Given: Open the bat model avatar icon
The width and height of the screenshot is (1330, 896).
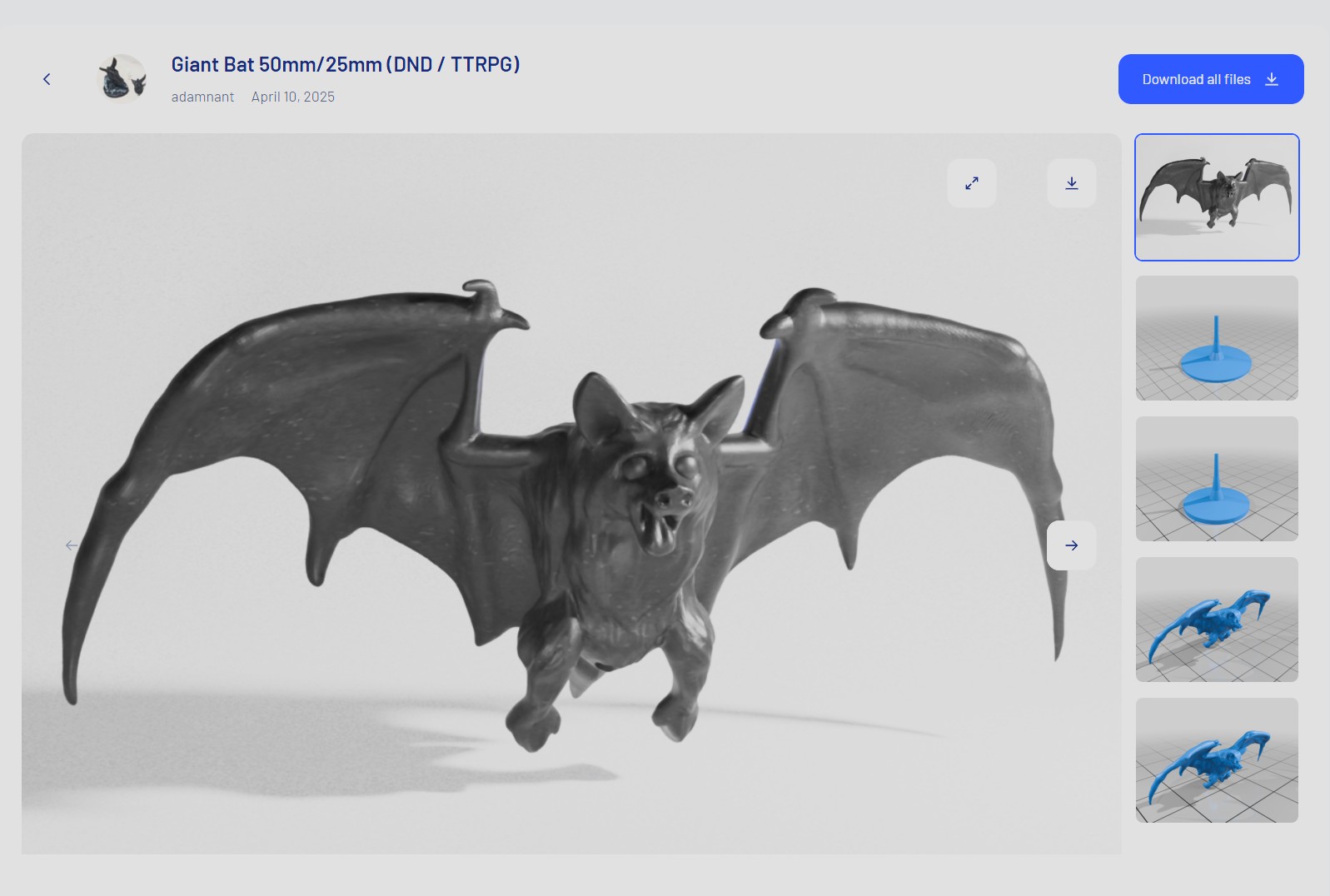Looking at the screenshot, I should coord(122,79).
